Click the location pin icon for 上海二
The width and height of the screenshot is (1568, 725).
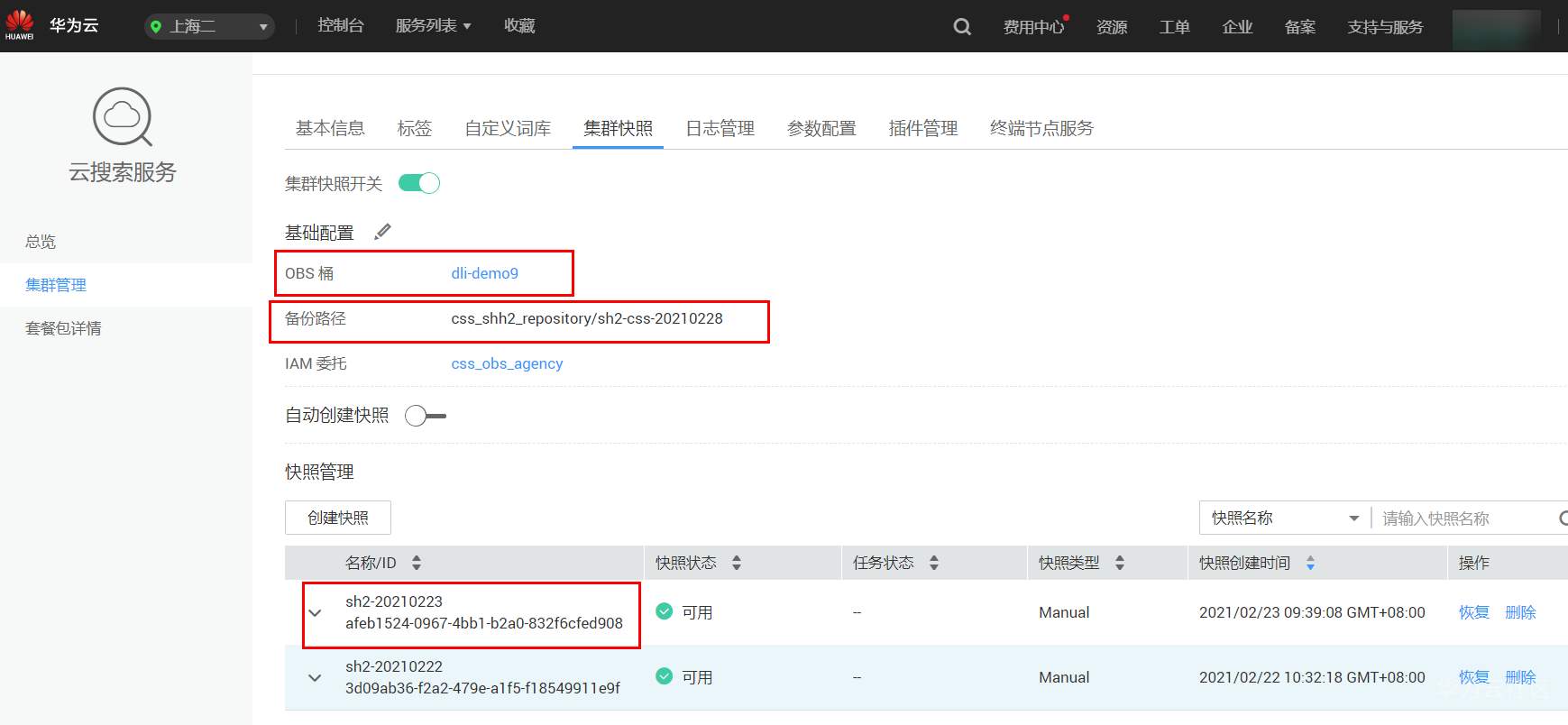coord(156,26)
